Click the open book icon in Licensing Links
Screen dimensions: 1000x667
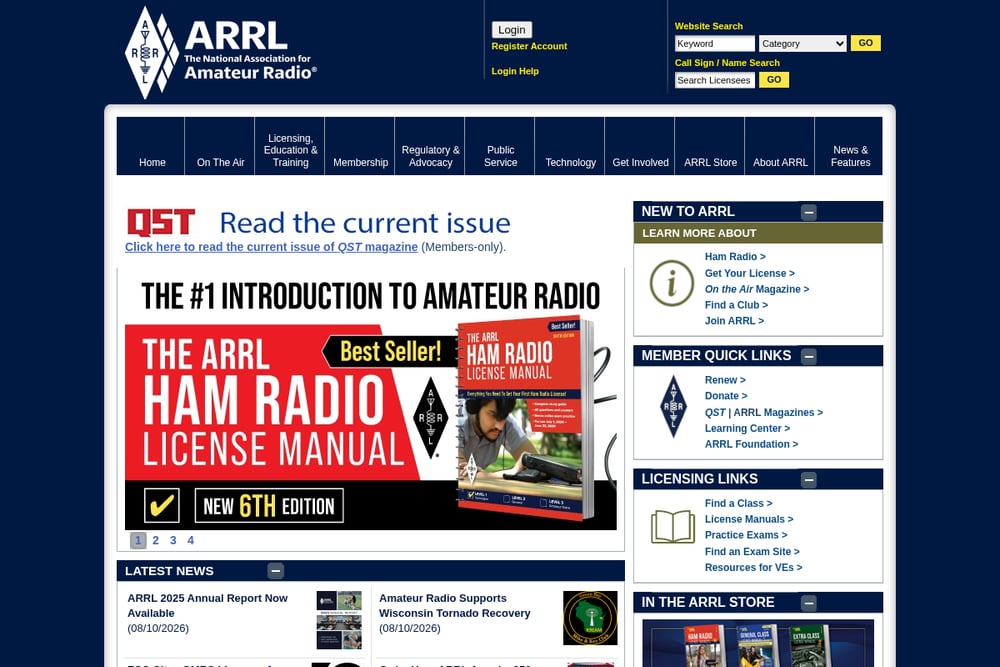[x=673, y=527]
